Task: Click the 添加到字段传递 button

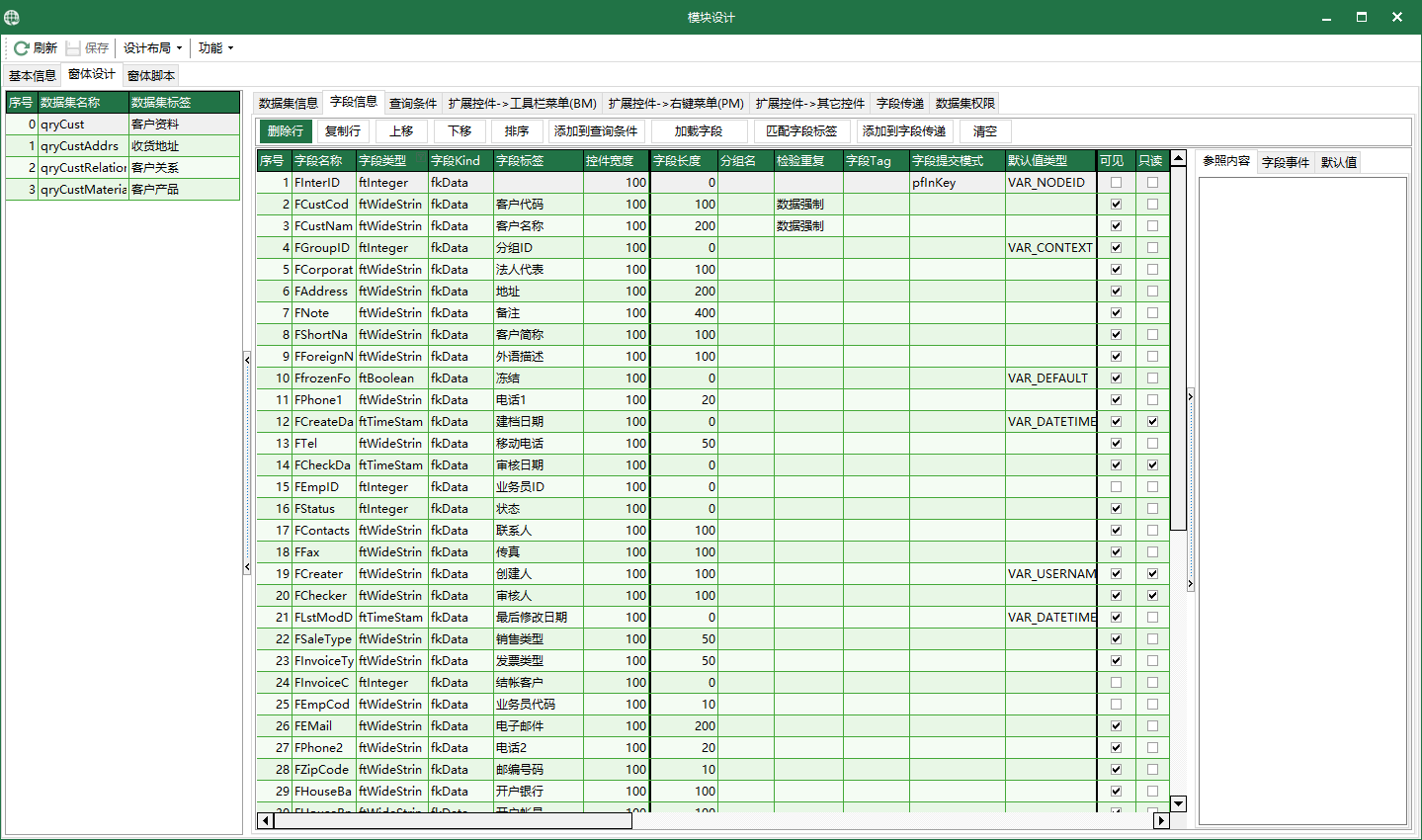Action: 904,130
